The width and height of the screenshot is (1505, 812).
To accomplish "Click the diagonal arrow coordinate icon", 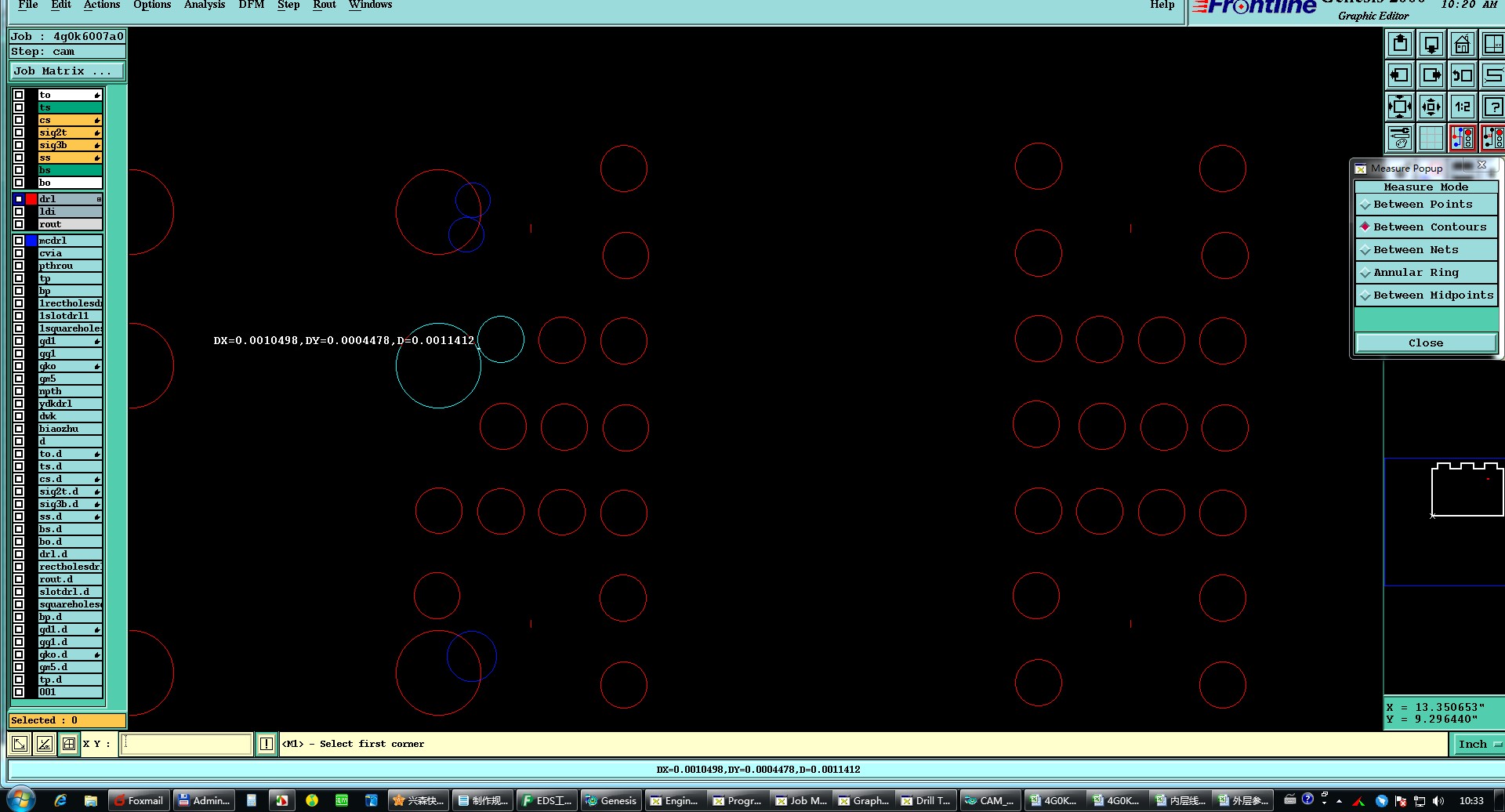I will (x=20, y=744).
